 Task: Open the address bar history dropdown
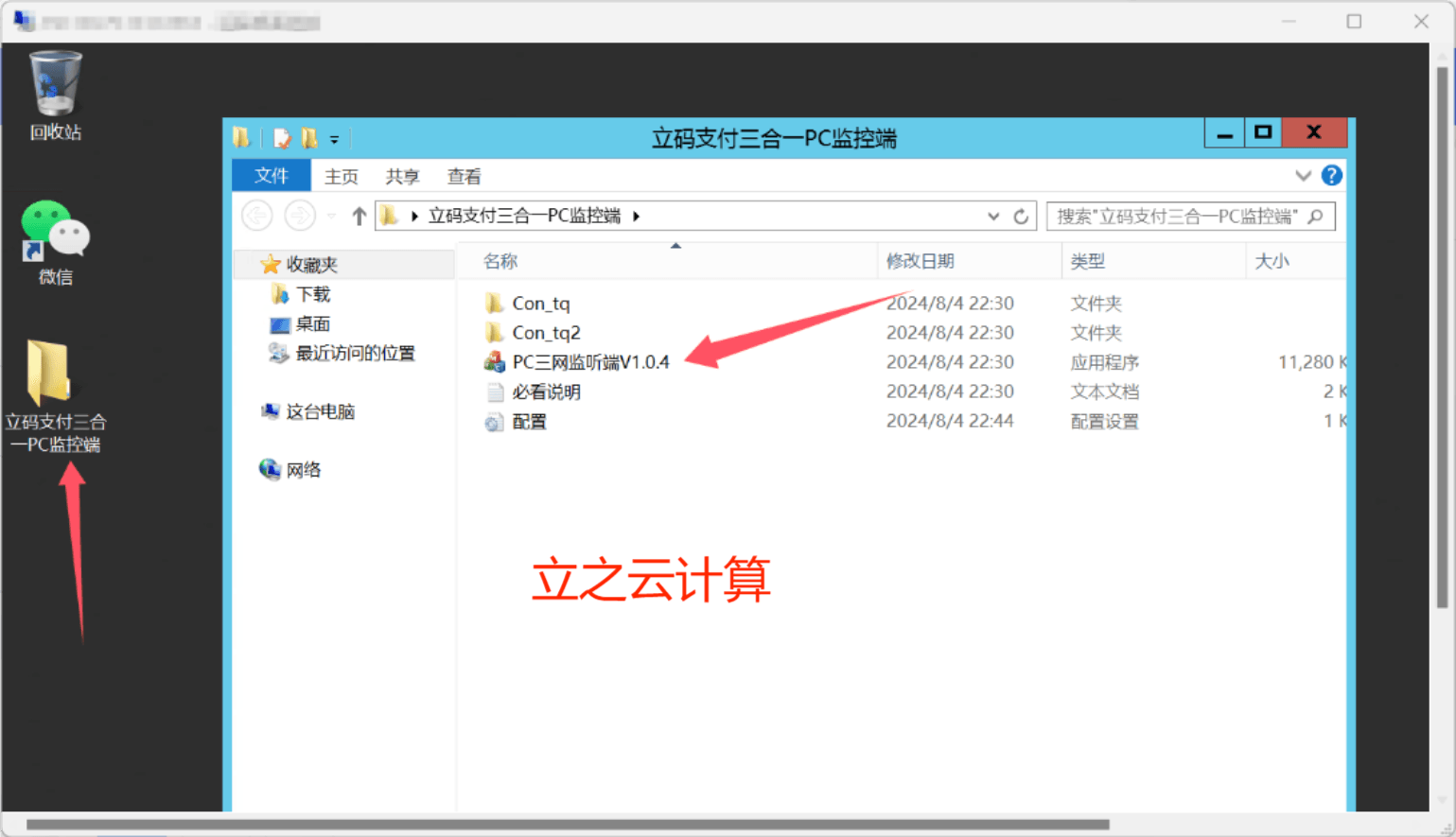993,217
